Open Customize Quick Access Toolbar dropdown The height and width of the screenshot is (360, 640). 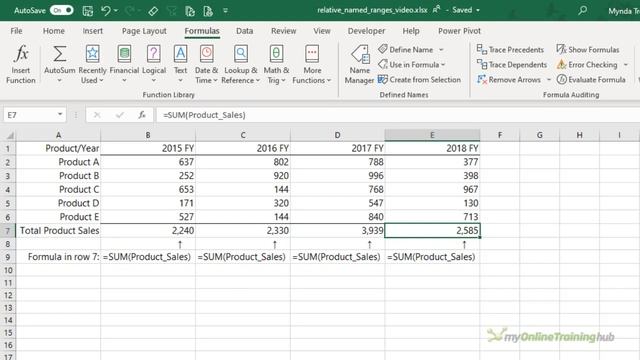(x=225, y=11)
